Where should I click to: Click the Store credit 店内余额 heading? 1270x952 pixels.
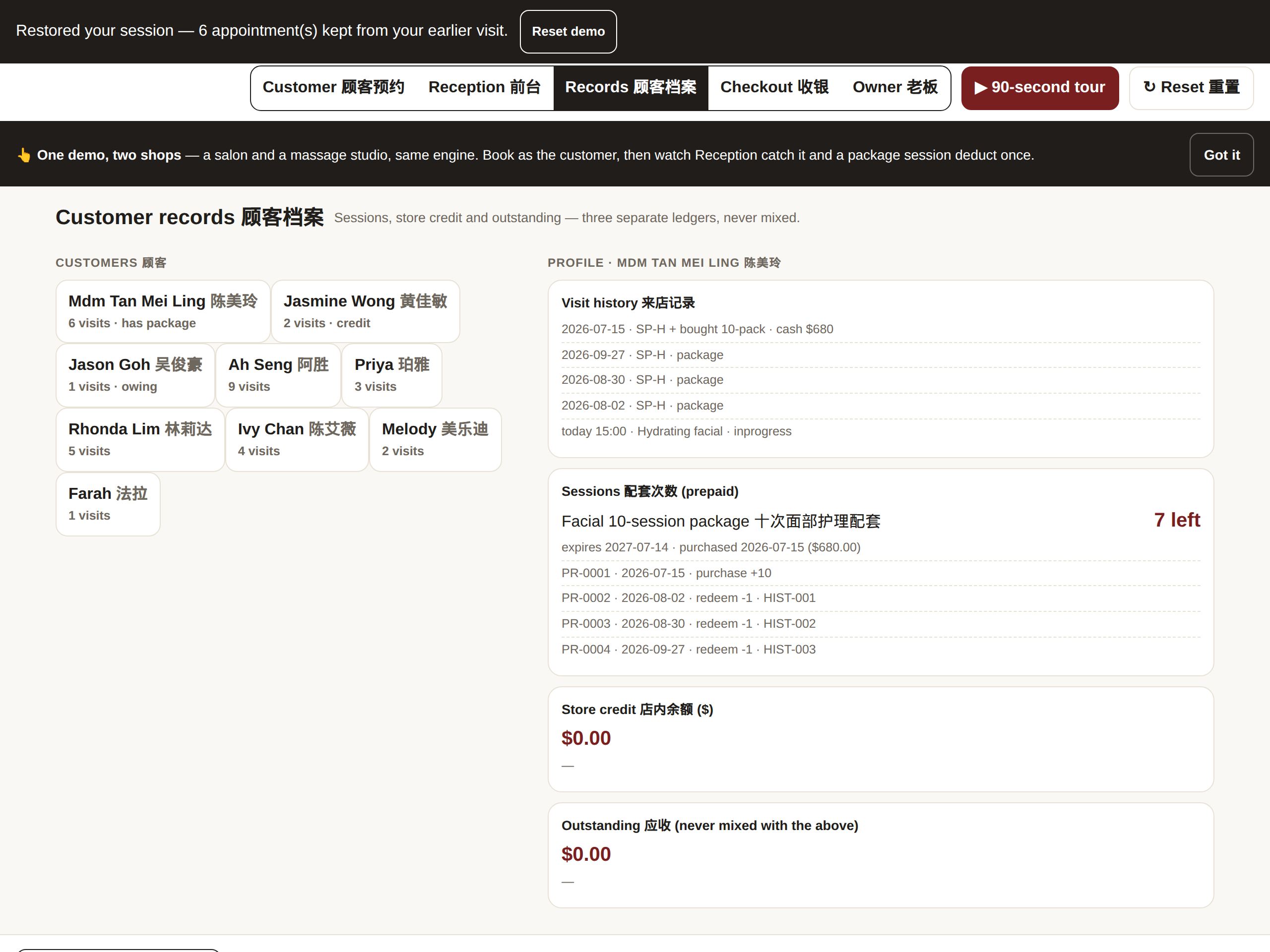[636, 710]
